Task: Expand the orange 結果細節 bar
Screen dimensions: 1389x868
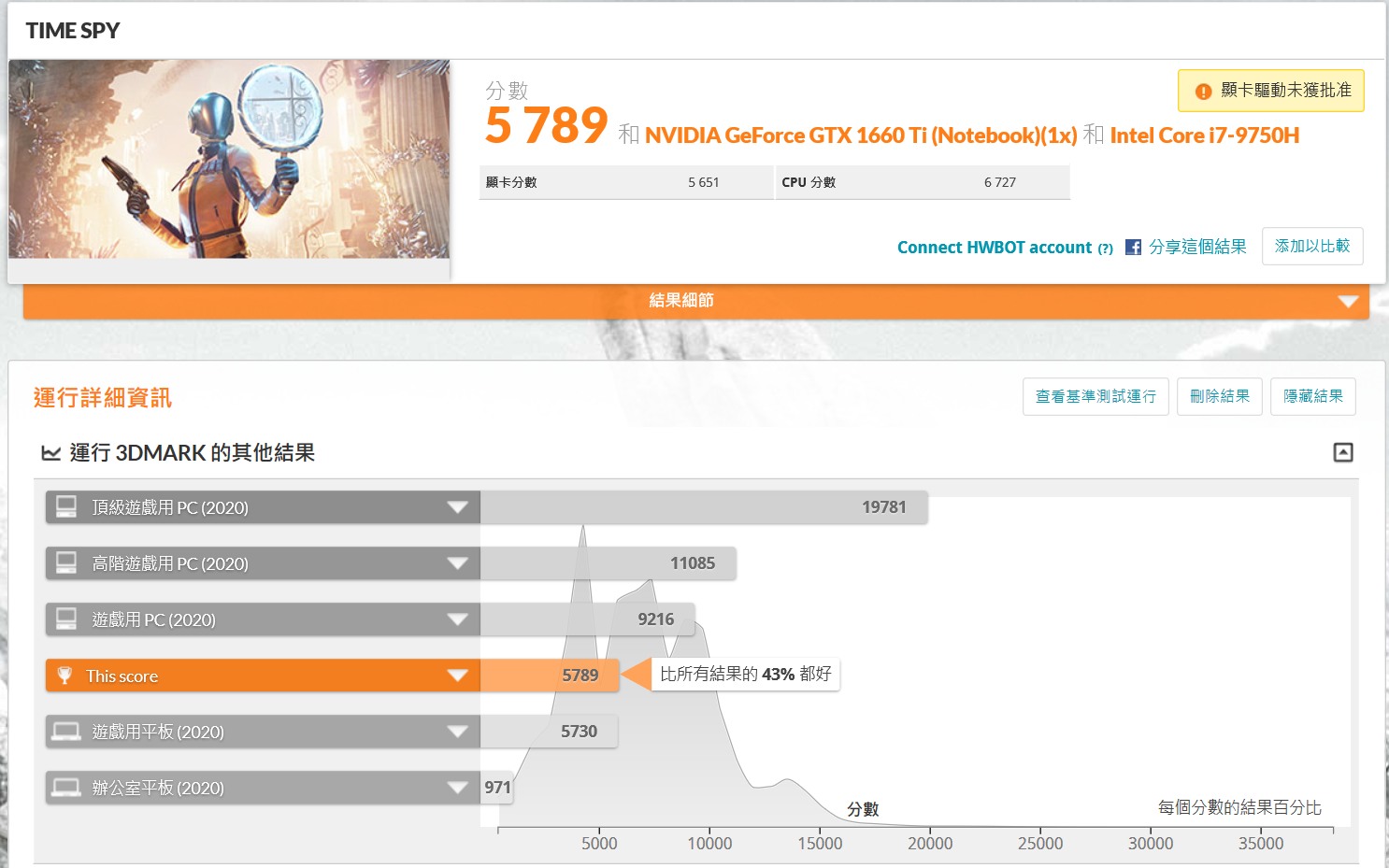Action: (696, 301)
